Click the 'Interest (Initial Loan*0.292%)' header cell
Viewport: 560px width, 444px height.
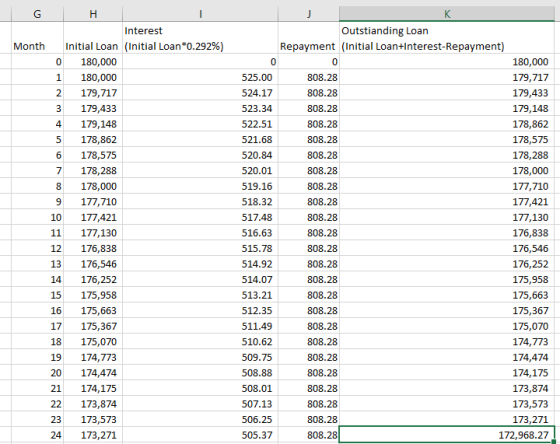pyautogui.click(x=200, y=38)
